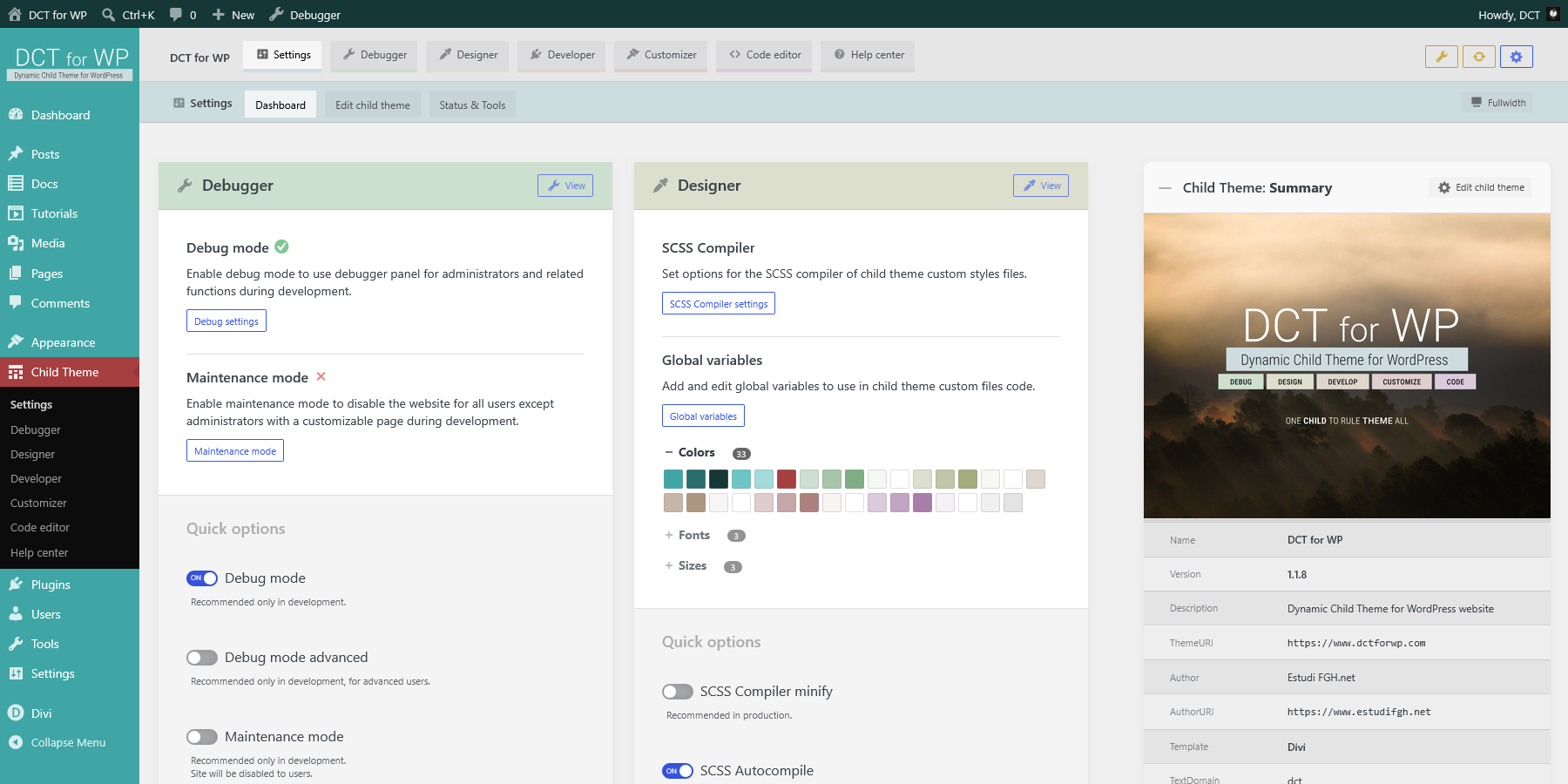Switch to the Designer top tab
This screenshot has height=784, width=1568.
pos(469,55)
